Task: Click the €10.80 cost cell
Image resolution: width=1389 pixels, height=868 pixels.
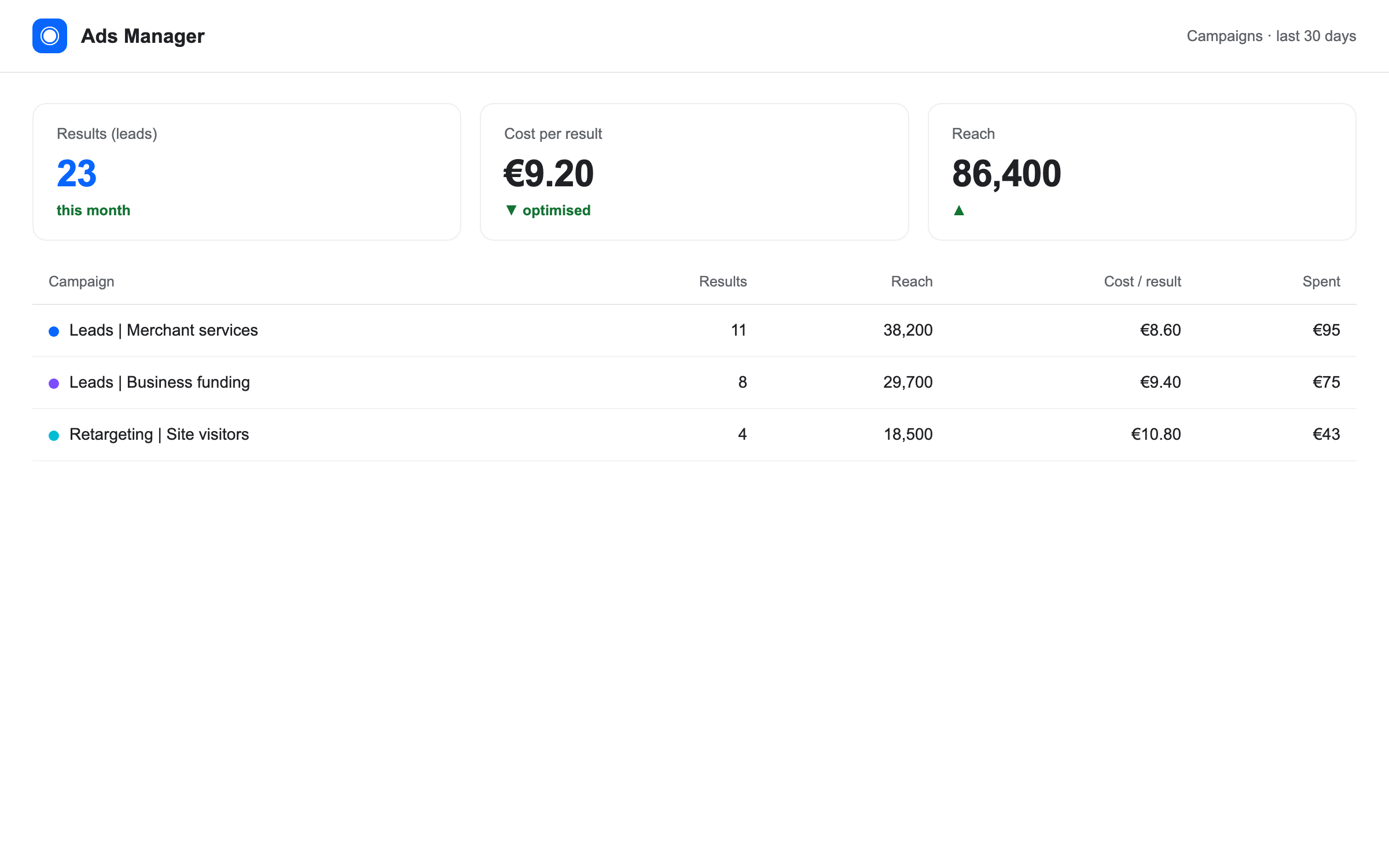Action: tap(1156, 434)
